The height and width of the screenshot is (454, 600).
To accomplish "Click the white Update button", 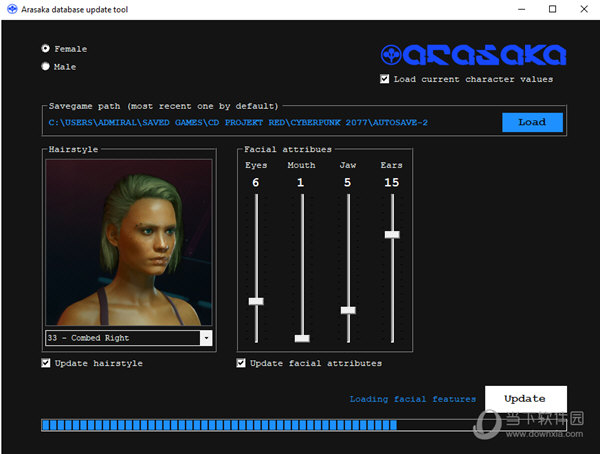I will (525, 398).
